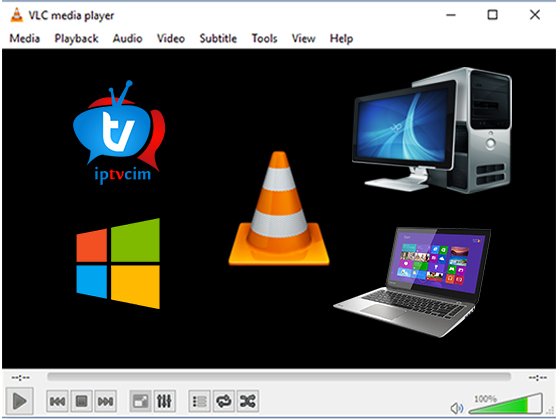This screenshot has height=419, width=560.
Task: Maximize the VLC media player window
Action: (x=492, y=15)
